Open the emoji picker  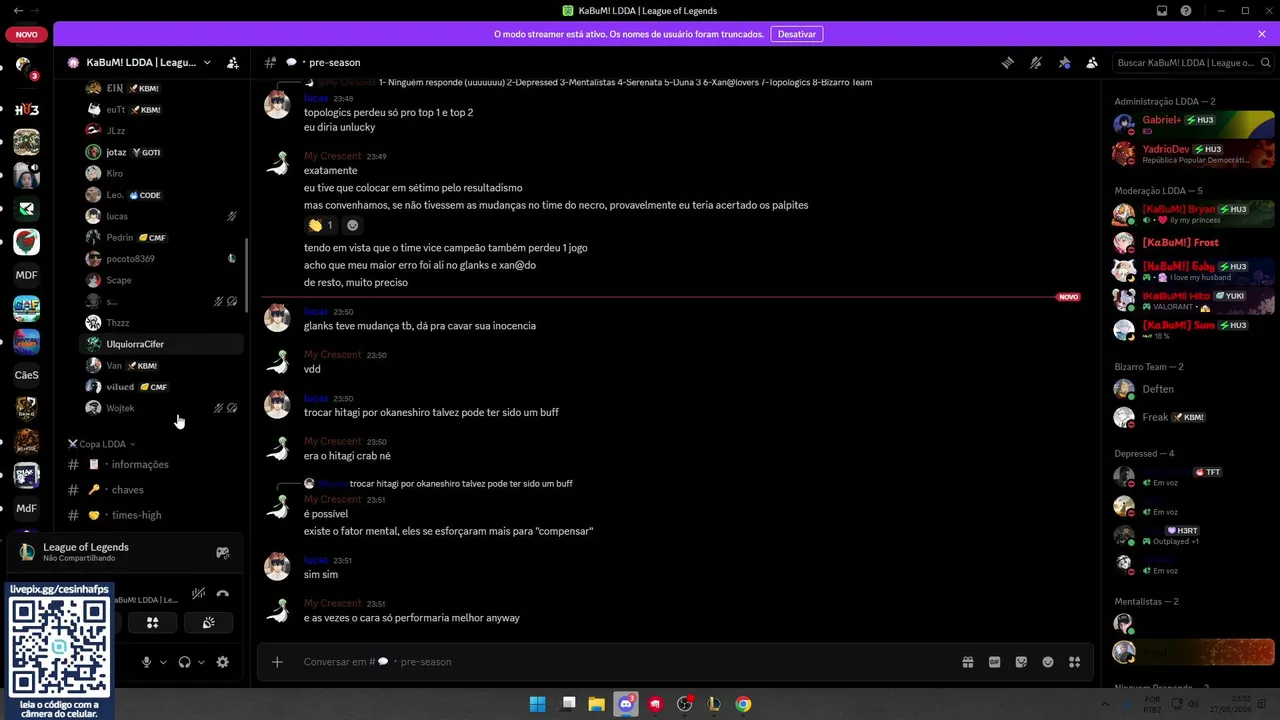[1048, 662]
